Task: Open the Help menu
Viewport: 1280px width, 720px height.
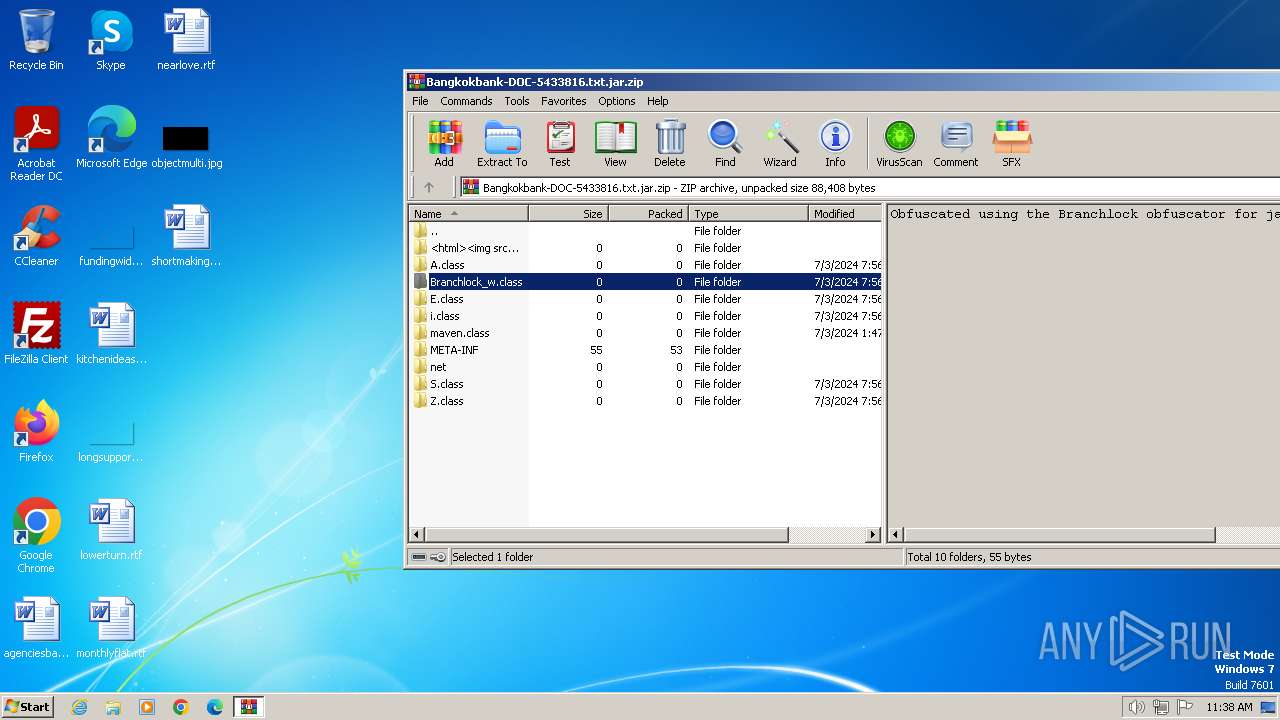Action: pos(658,101)
